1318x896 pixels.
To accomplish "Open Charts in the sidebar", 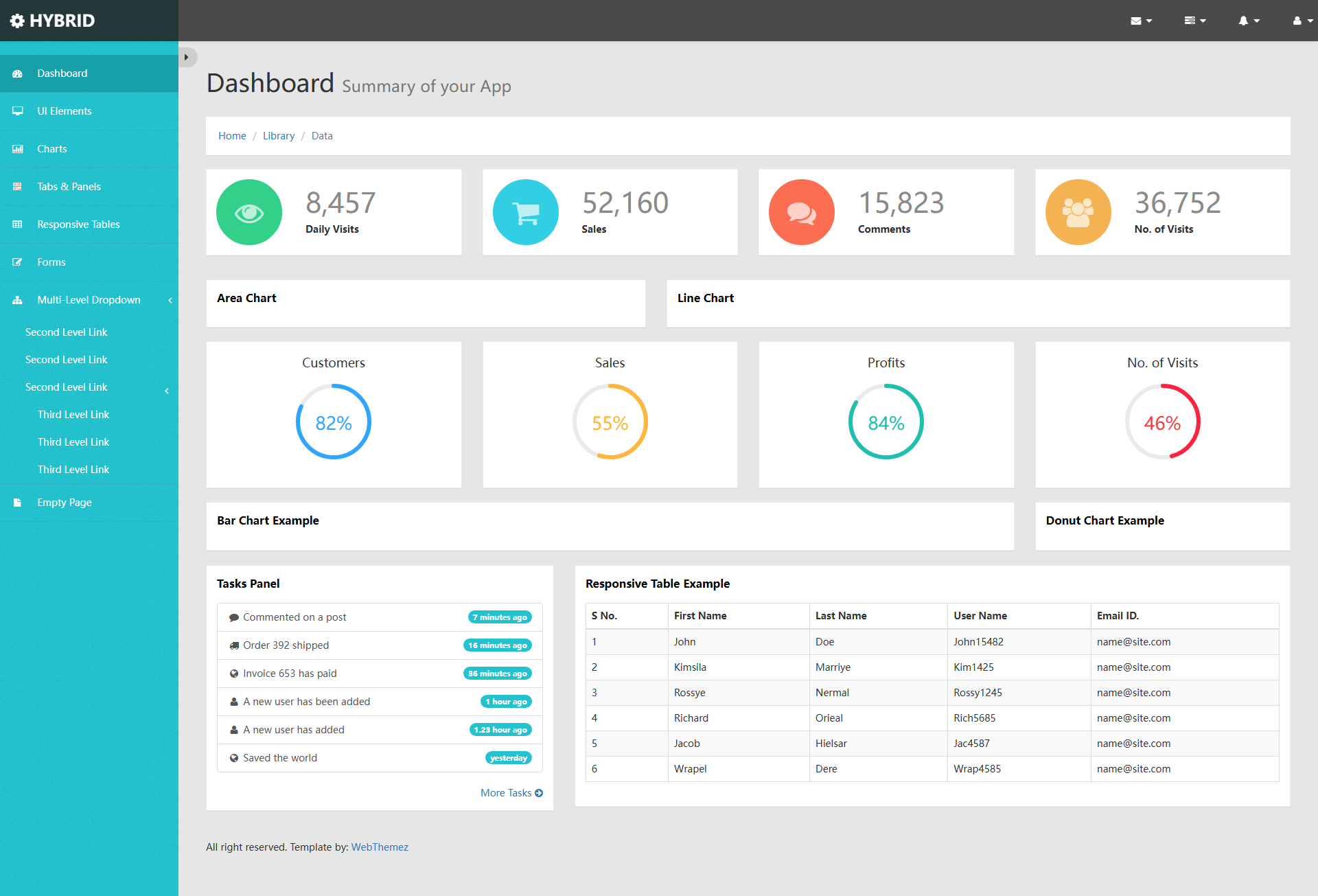I will point(89,149).
